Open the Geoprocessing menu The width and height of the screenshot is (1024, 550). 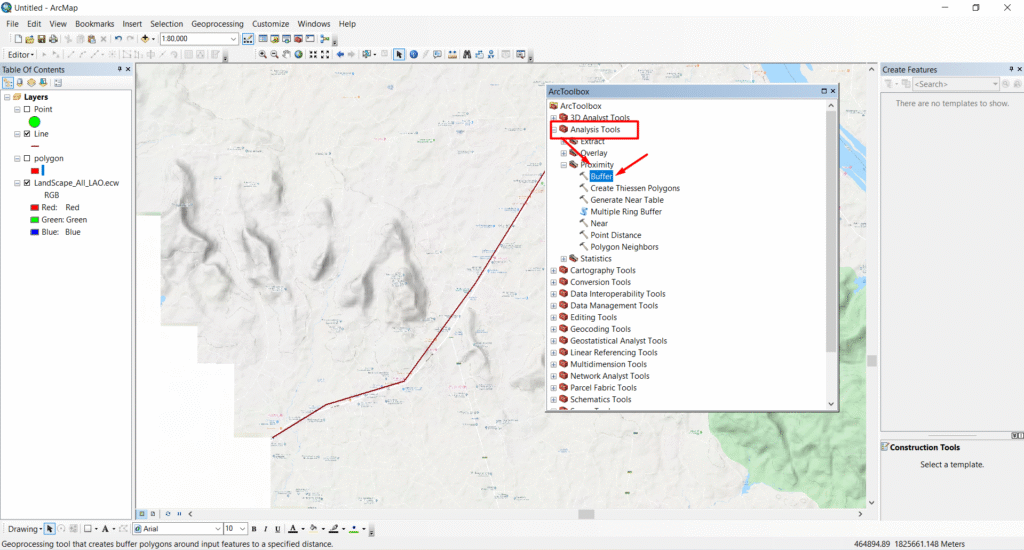[x=217, y=24]
